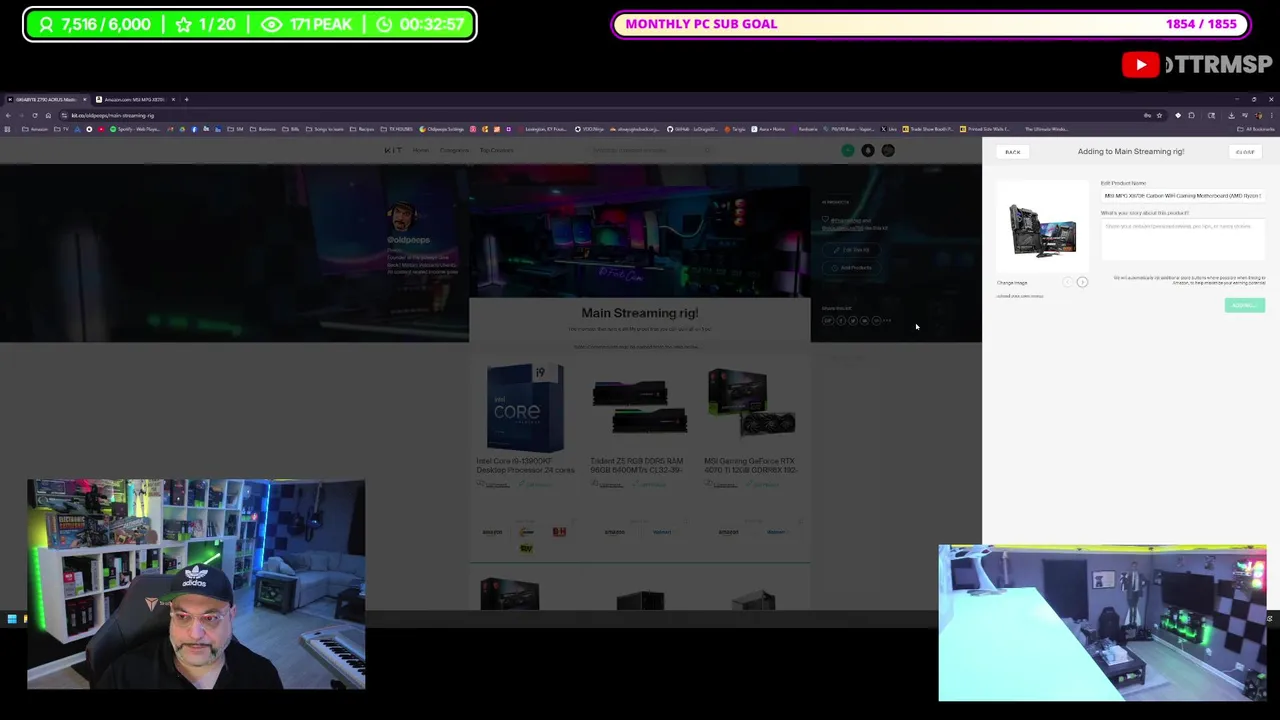Click the BACK button in the side panel

[1013, 152]
